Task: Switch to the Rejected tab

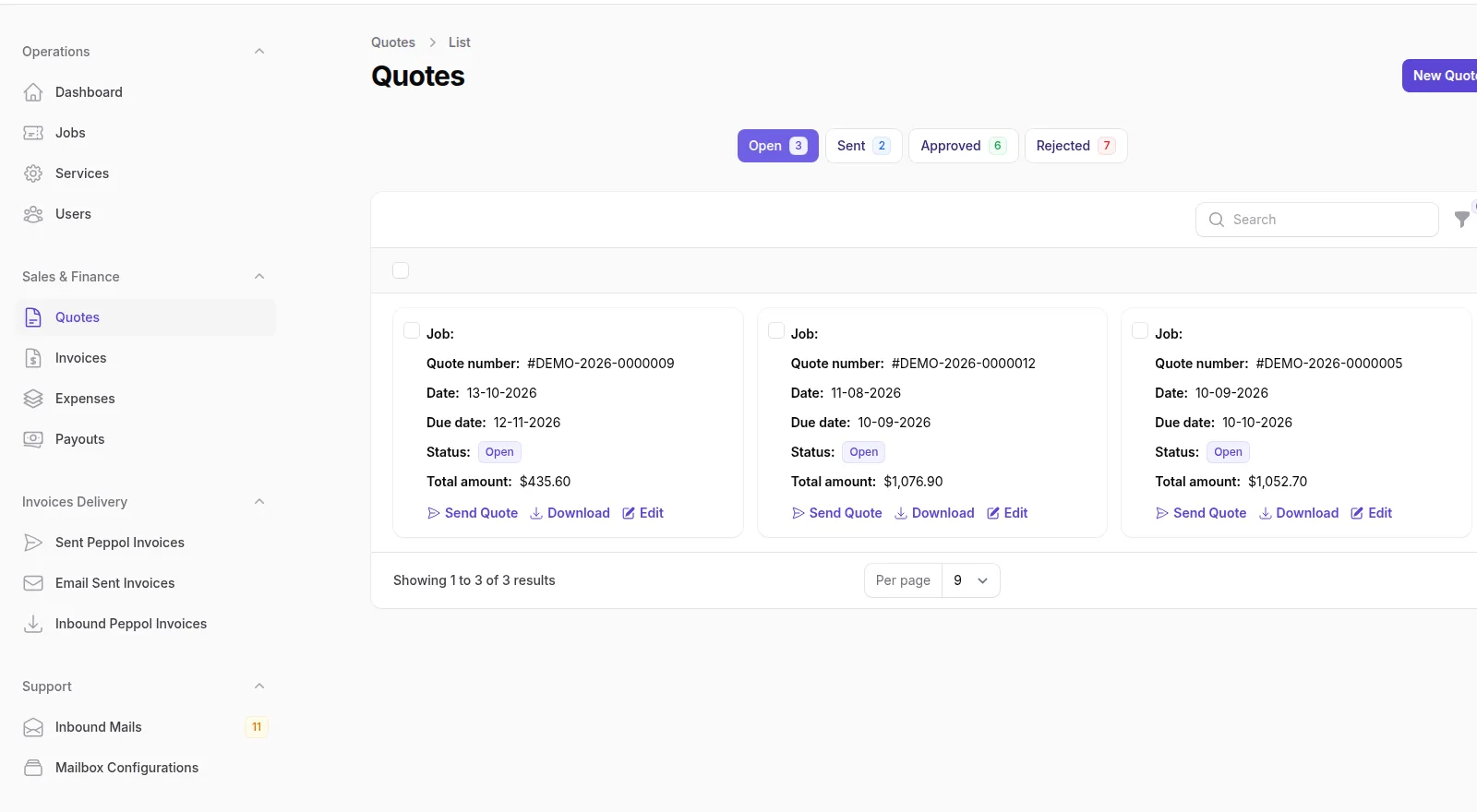Action: 1076,146
